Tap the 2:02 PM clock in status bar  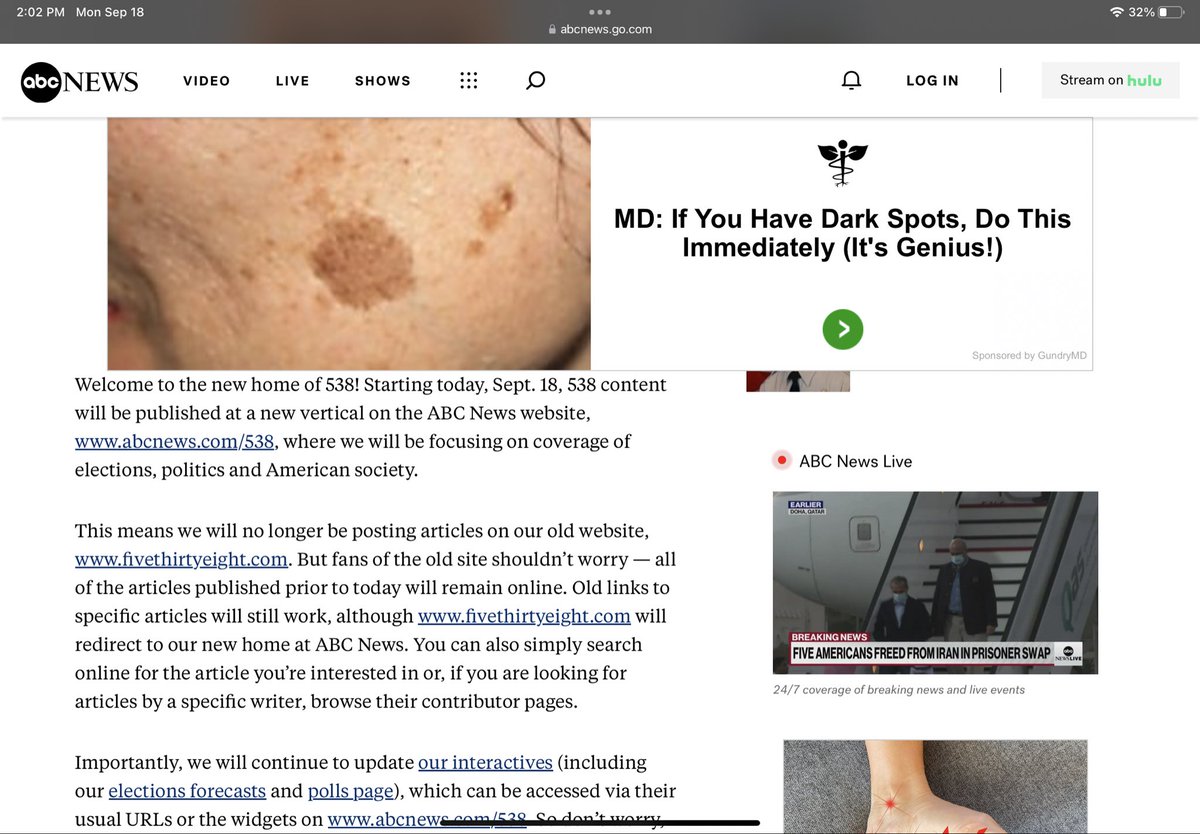40,12
